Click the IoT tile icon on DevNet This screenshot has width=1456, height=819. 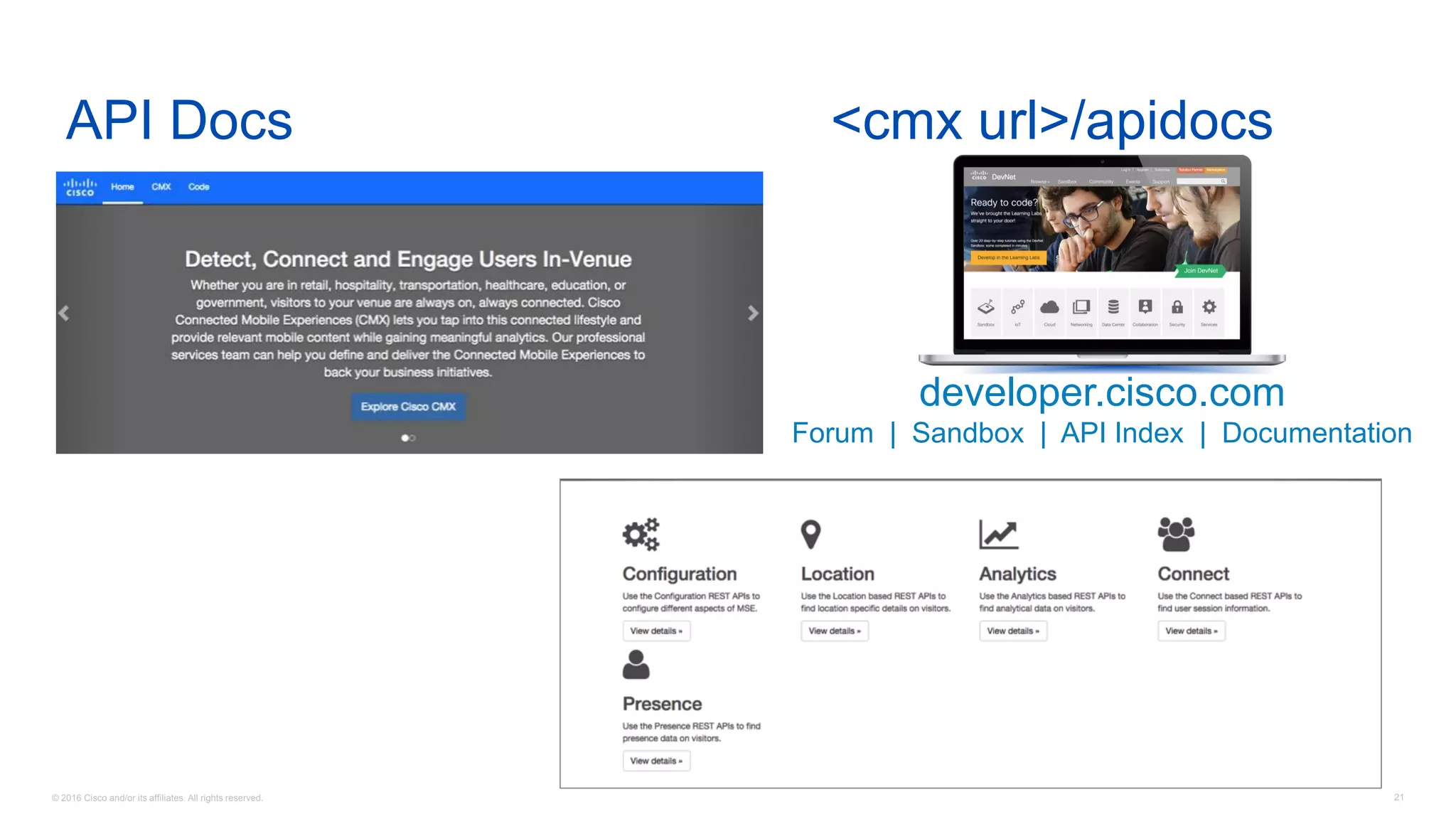tap(1017, 309)
